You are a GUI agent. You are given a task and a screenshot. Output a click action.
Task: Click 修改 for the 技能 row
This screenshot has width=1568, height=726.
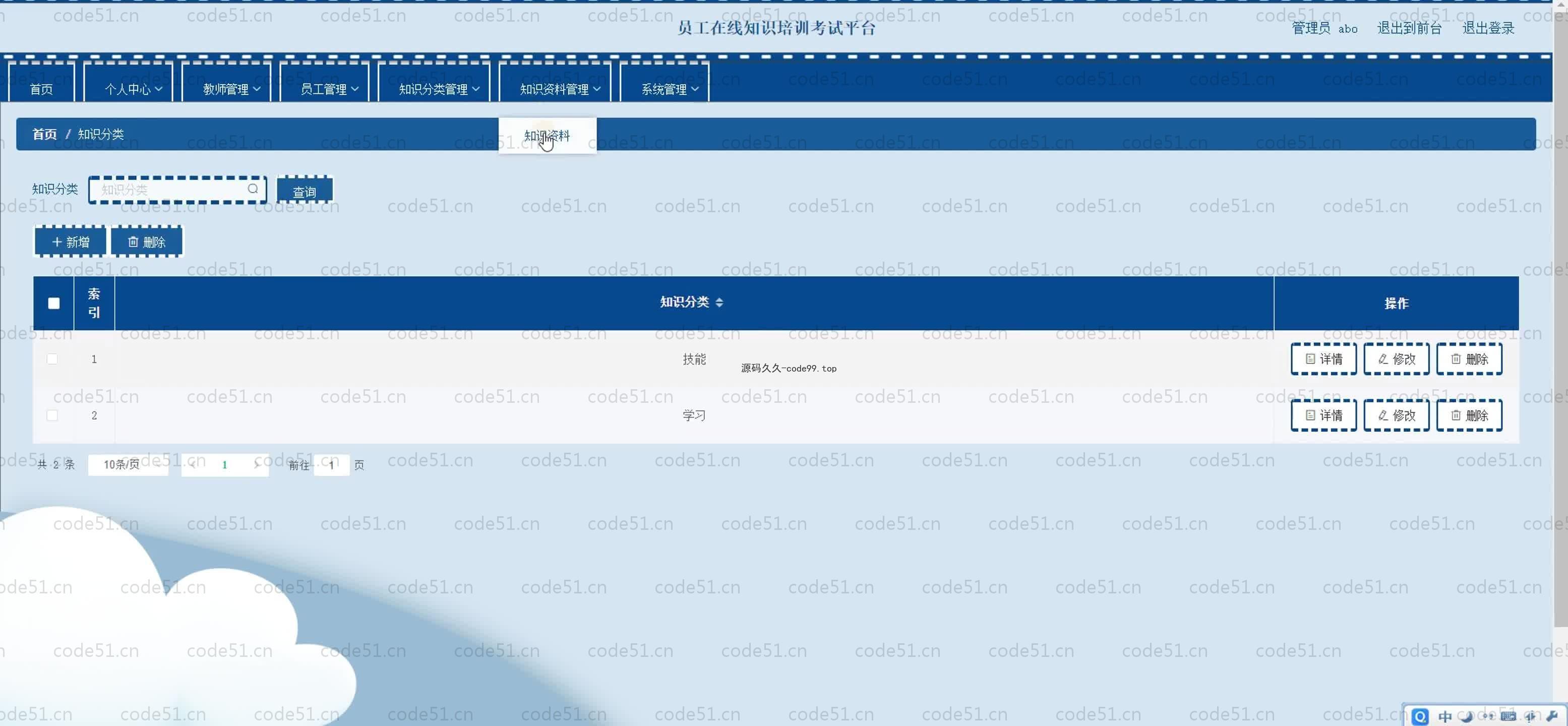[1397, 359]
